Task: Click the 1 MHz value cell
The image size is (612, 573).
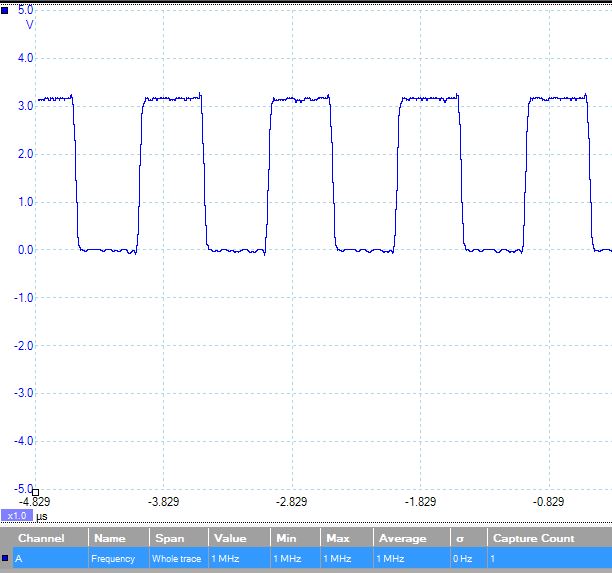Action: pos(225,559)
